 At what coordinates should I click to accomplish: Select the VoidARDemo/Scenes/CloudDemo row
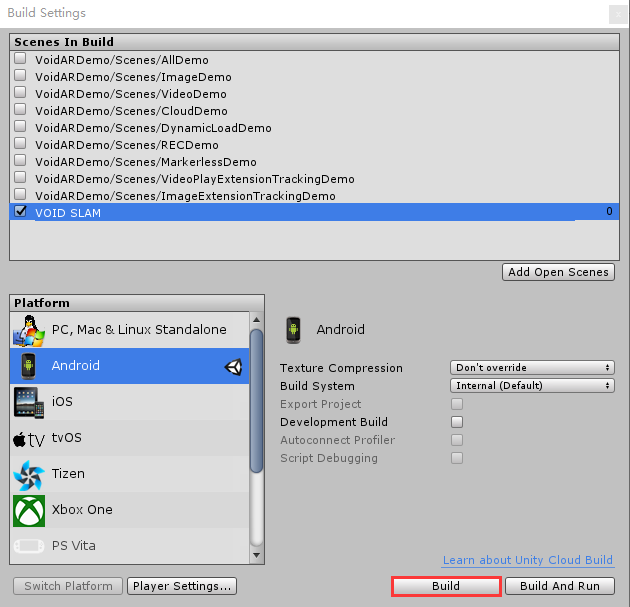point(314,111)
